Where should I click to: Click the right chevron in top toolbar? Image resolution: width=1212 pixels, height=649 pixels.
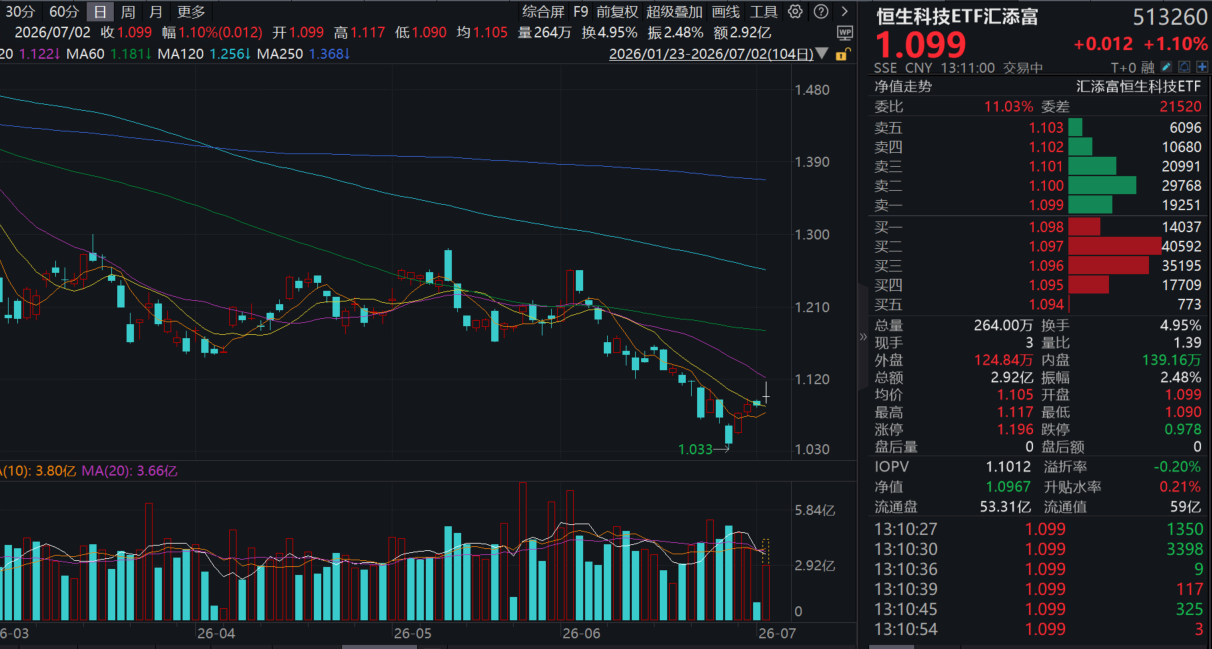pos(845,11)
